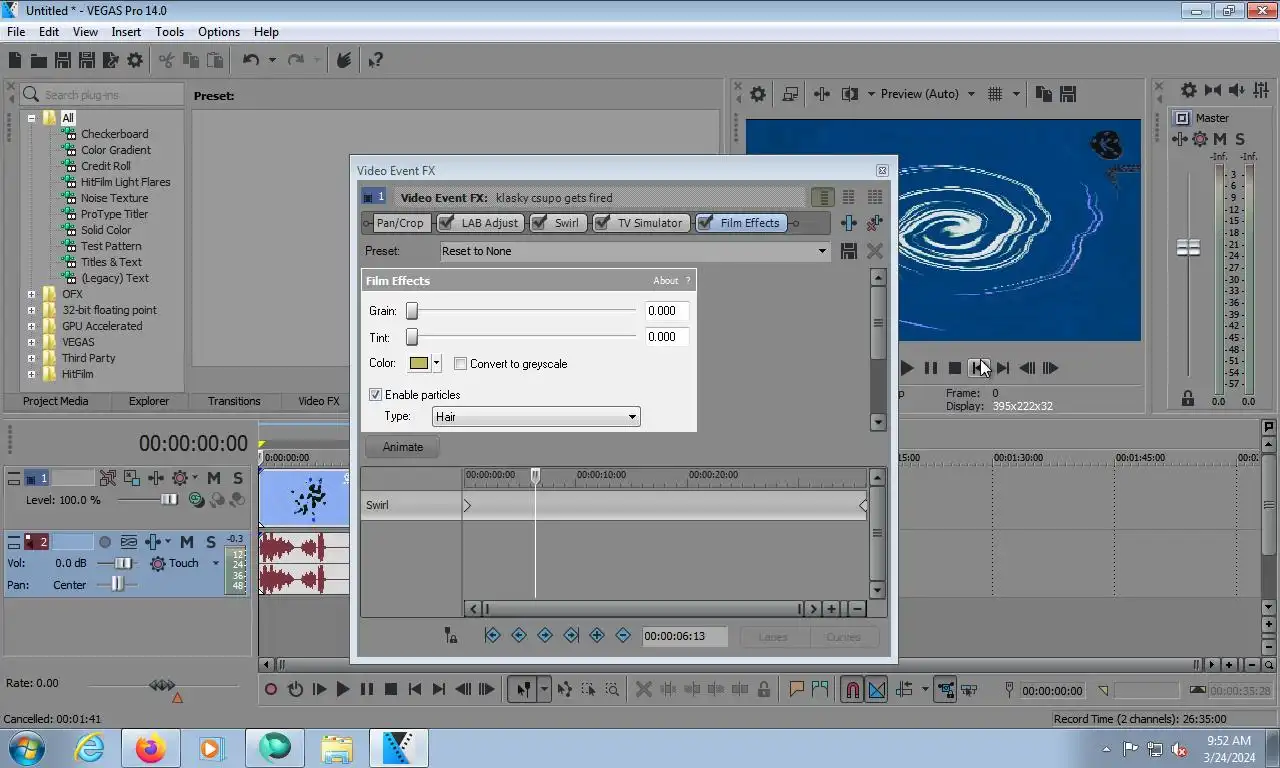Viewport: 1280px width, 768px height.
Task: Disable the LAB Adjust effect checkbox
Action: point(446,223)
